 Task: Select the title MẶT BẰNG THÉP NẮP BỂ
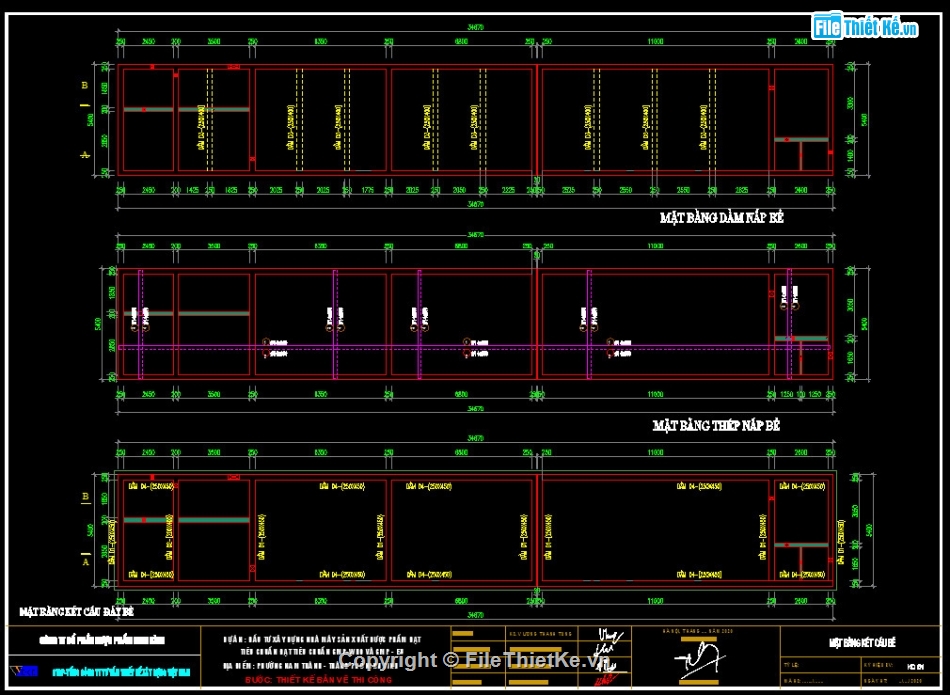pos(716,426)
